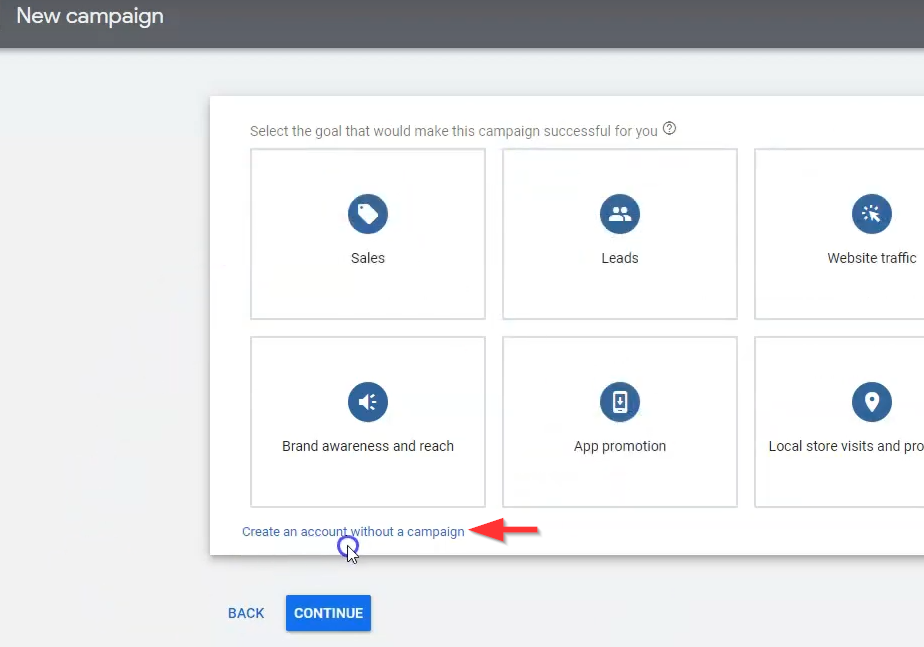Click the App promotion phone icon
Screen dimensions: 924x647
619,402
